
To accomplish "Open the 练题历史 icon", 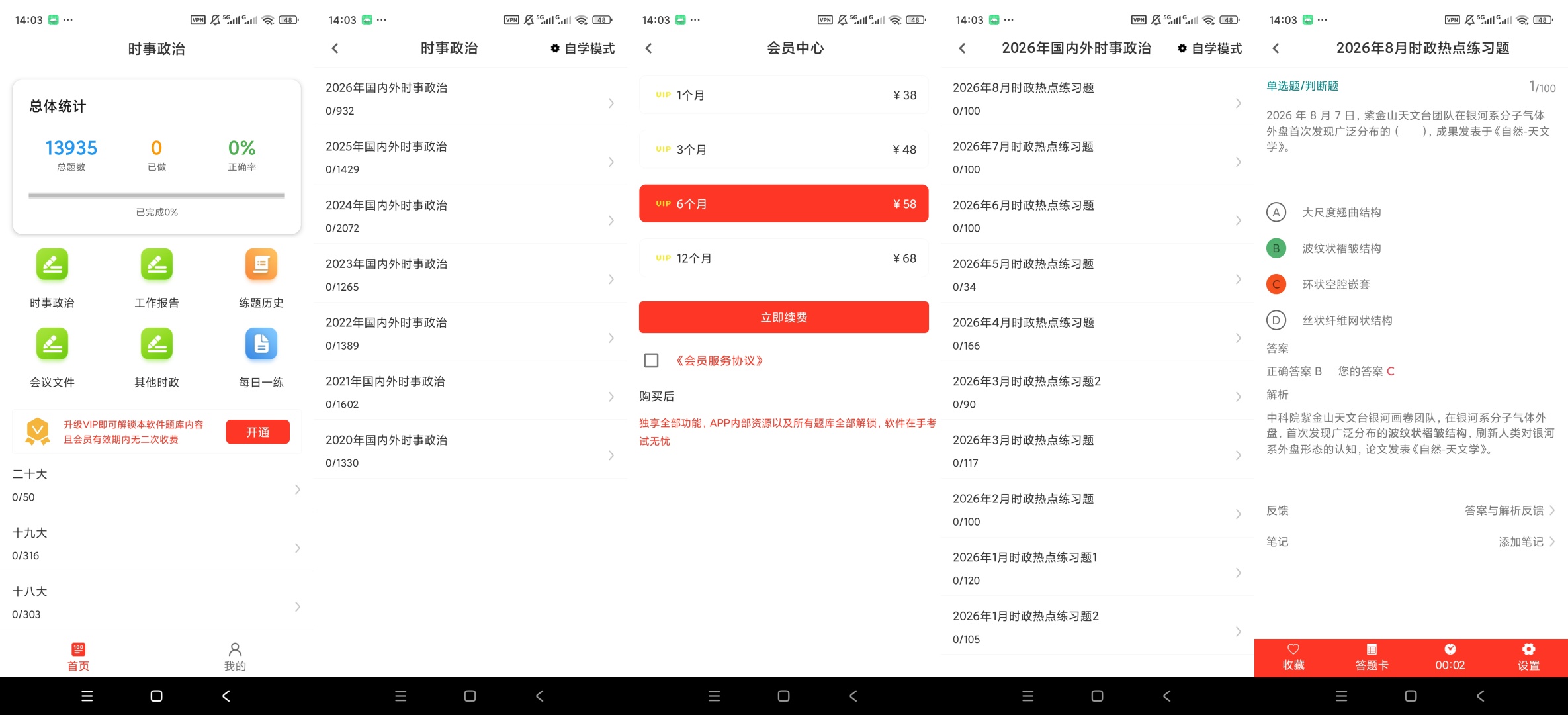I will click(x=261, y=265).
